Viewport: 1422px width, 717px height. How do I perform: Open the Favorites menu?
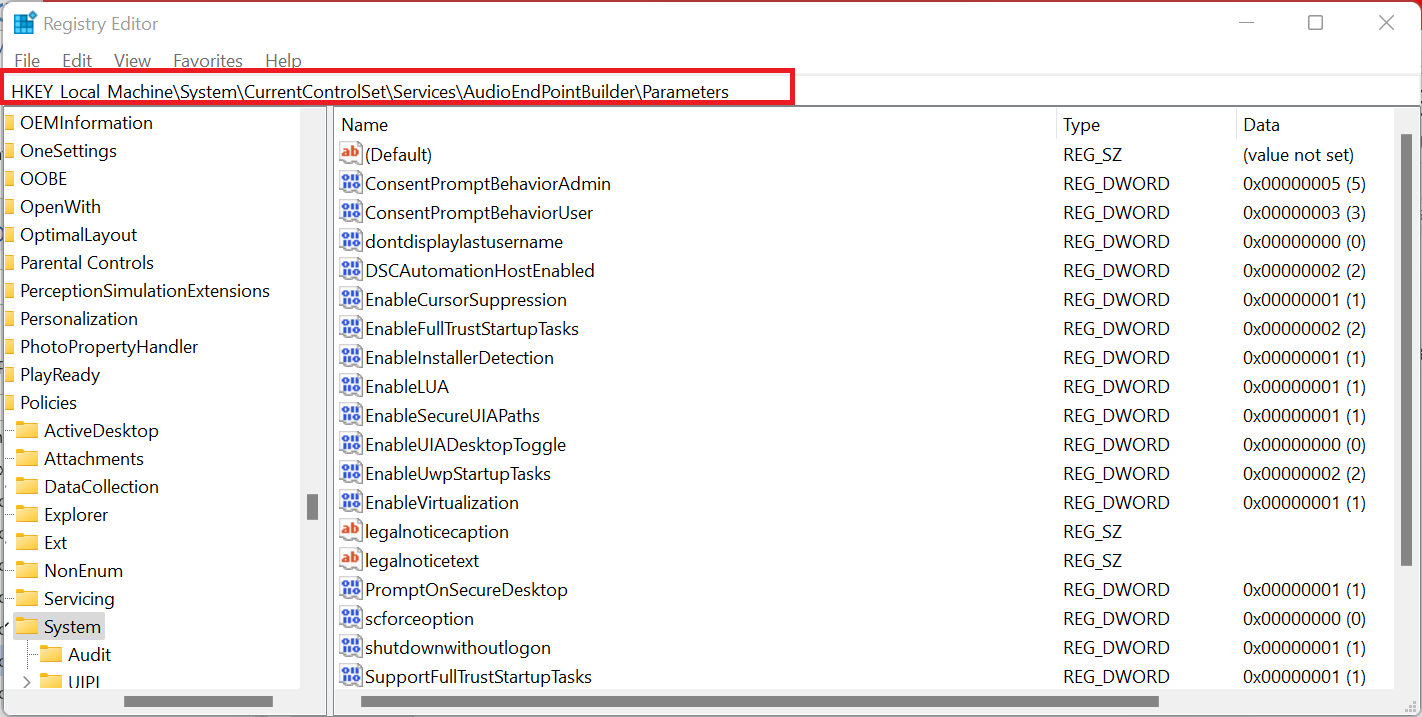(208, 61)
